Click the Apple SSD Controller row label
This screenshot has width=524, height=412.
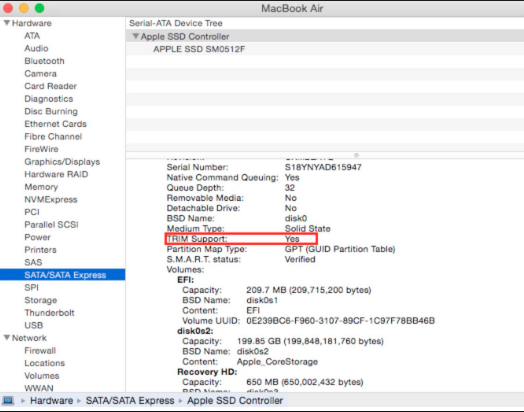click(185, 36)
